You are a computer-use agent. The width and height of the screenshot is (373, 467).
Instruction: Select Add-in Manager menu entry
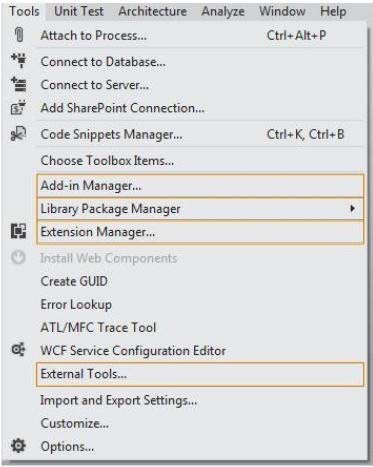coord(200,185)
